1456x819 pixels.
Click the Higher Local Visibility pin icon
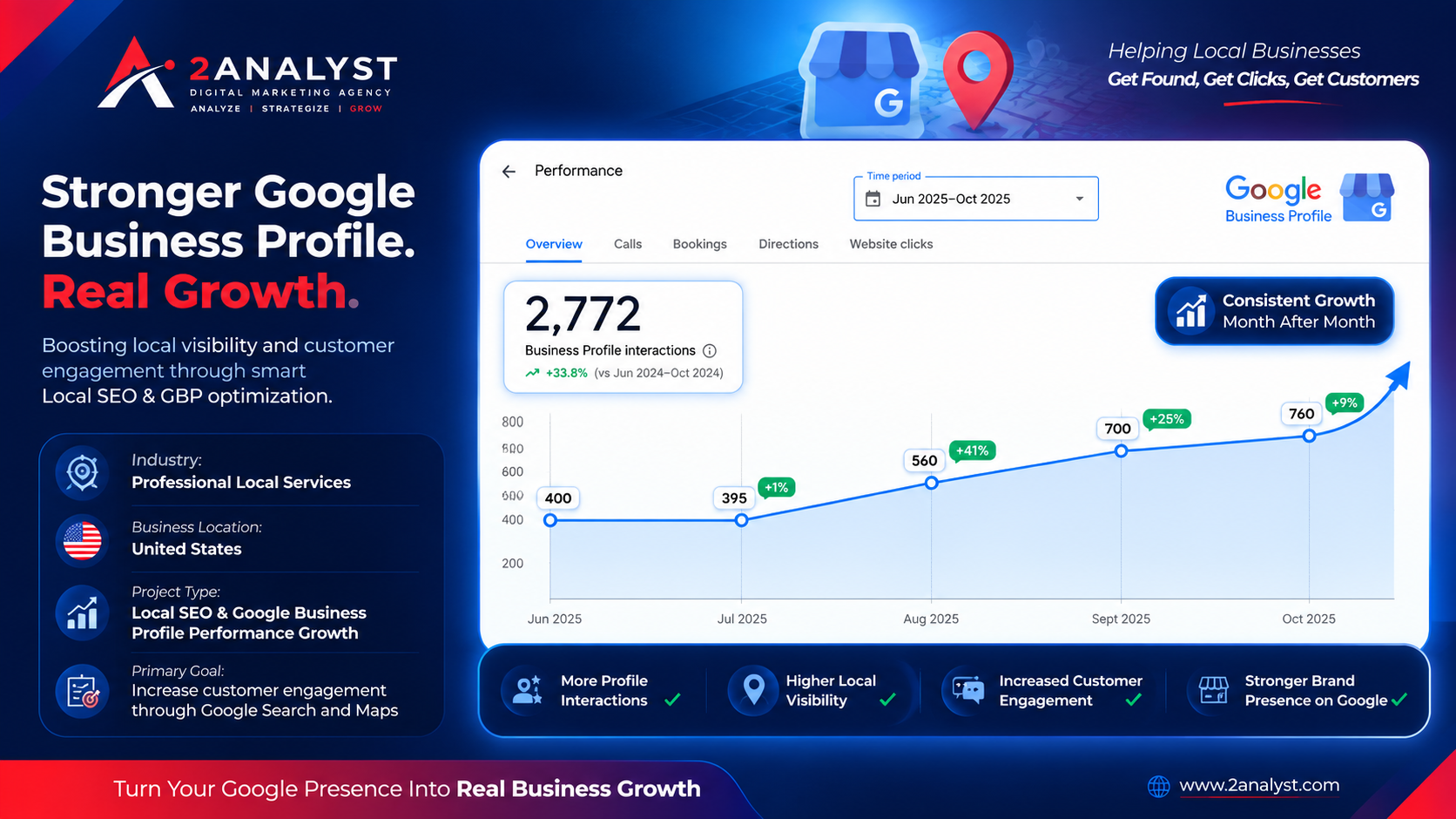pyautogui.click(x=753, y=690)
